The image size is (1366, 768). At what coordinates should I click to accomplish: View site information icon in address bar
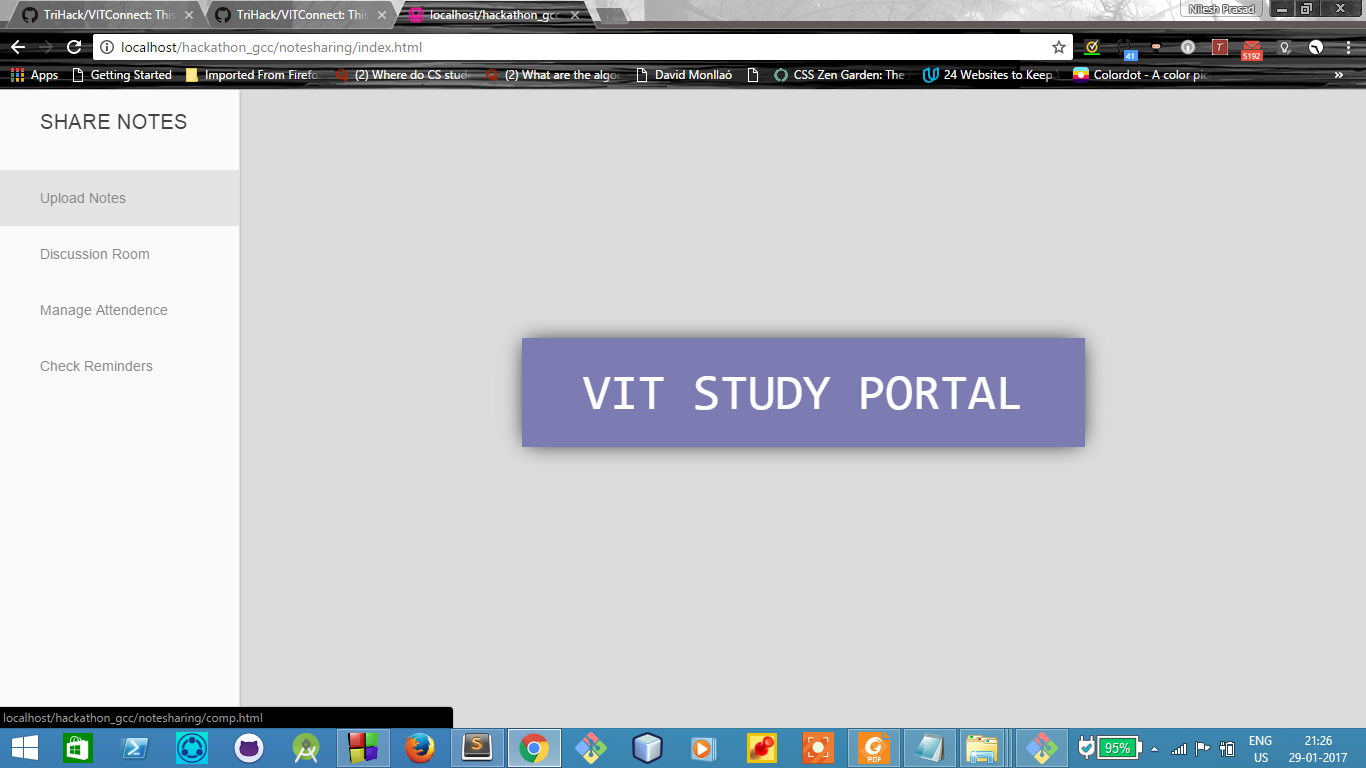tap(107, 47)
